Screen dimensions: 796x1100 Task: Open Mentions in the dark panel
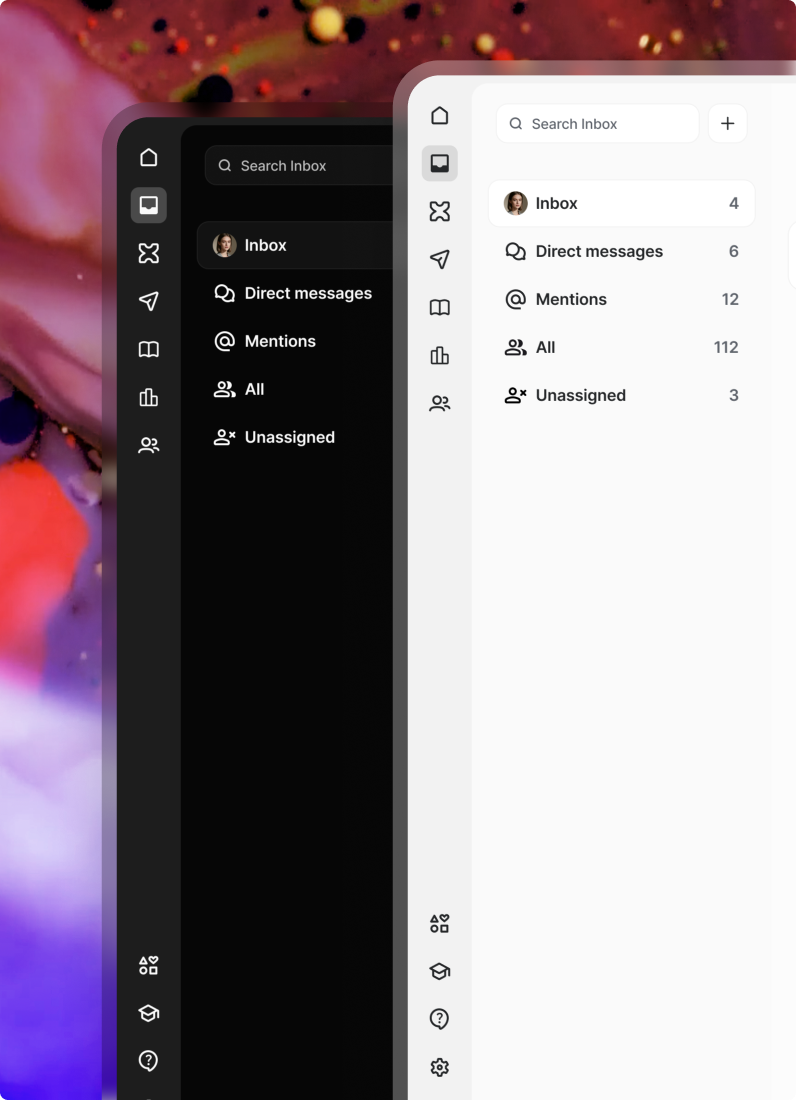[x=279, y=342]
